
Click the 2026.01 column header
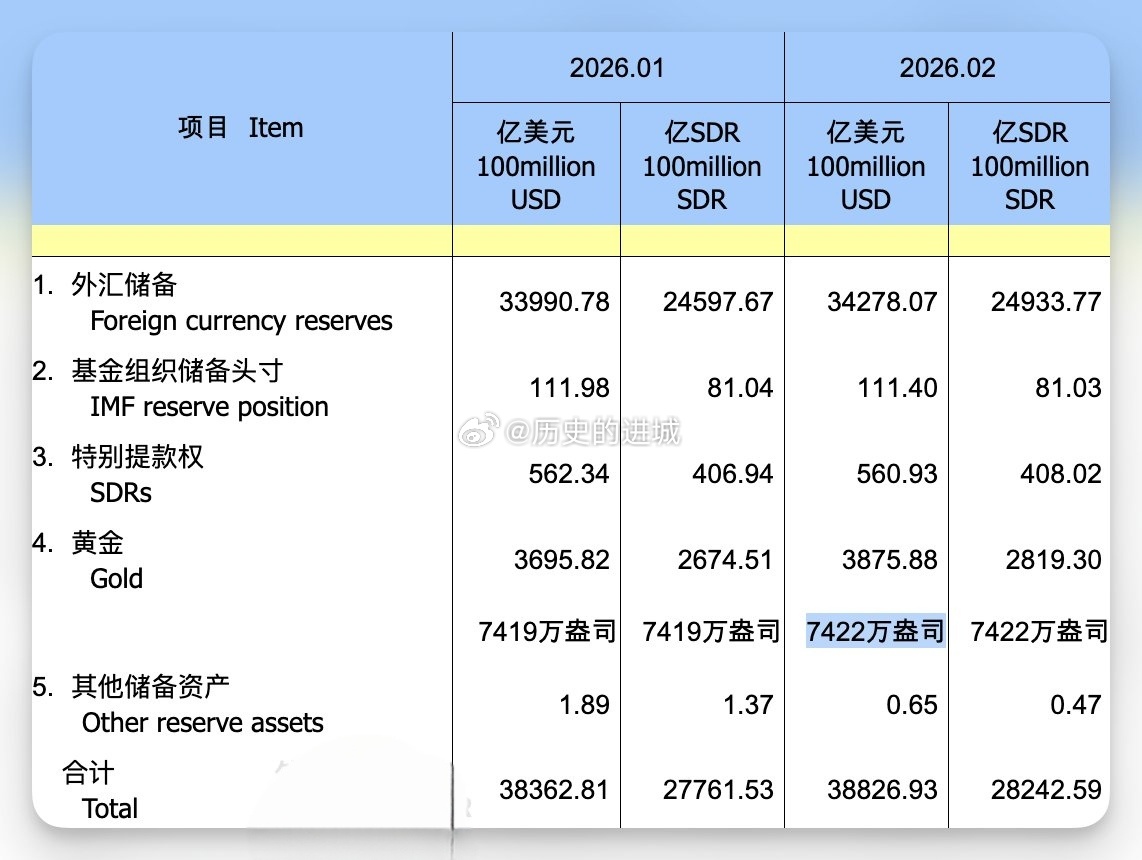pyautogui.click(x=617, y=66)
